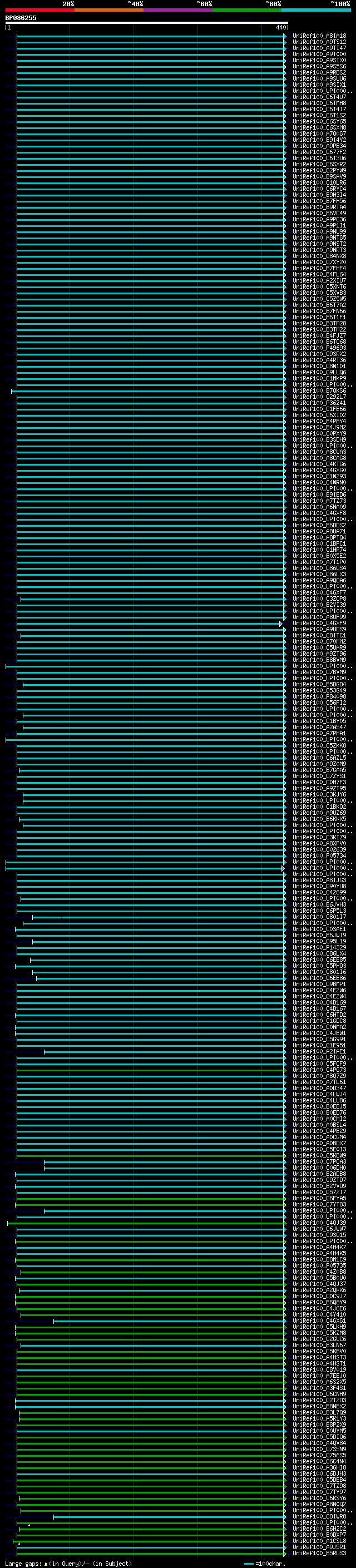Open hit UniRef100_A9TS12
The width and height of the screenshot is (356, 1568).
click(319, 42)
